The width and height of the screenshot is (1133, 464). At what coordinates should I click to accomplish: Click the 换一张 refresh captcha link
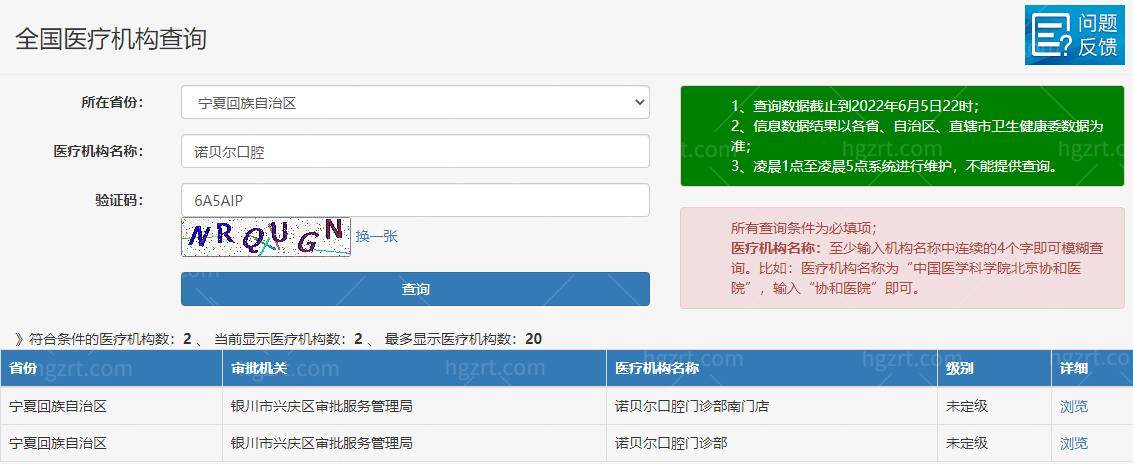376,236
